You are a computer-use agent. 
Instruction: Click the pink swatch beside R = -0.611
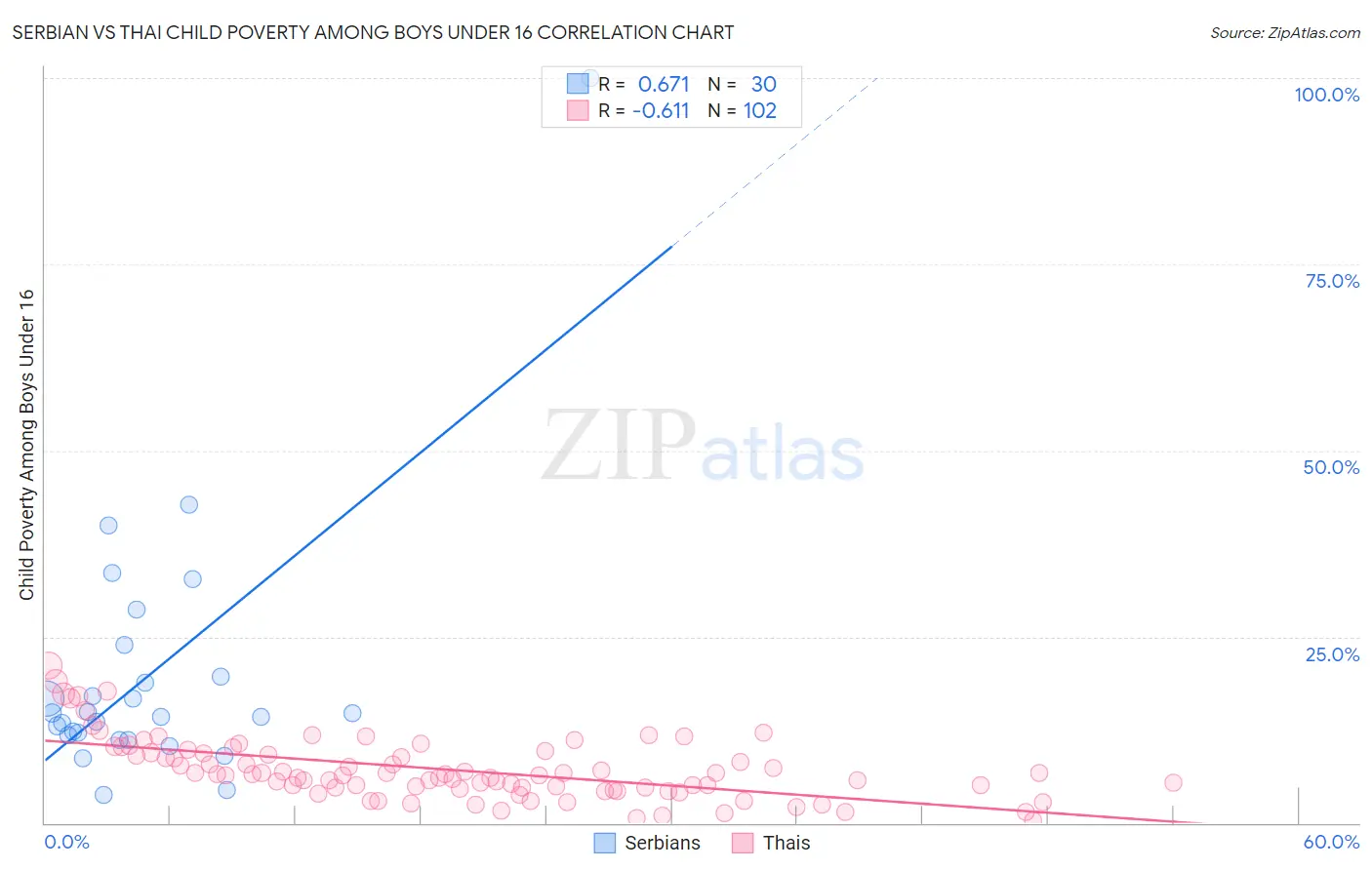[x=578, y=110]
